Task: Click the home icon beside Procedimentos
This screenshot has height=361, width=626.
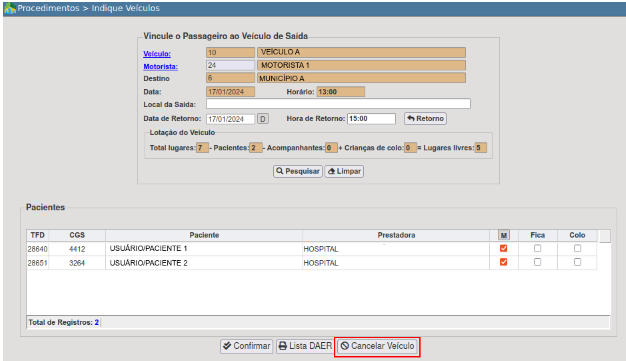Action: (10, 8)
